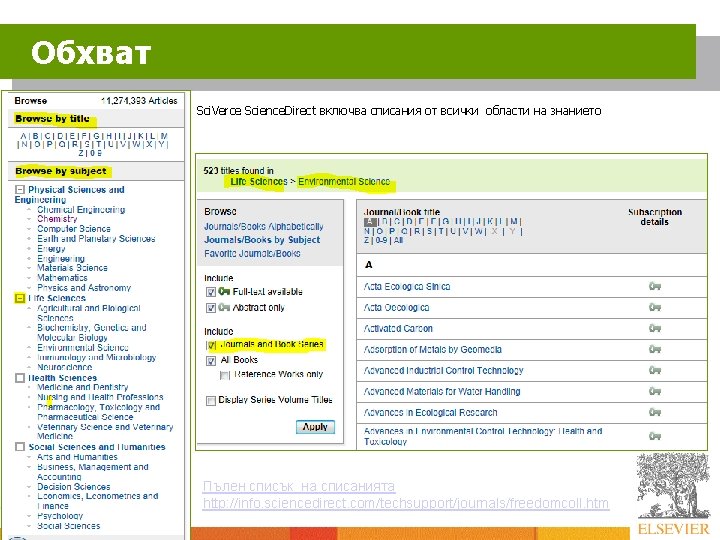Open Advanced Materials for Water Handling
This screenshot has height=540, width=720.
pyautogui.click(x=442, y=392)
